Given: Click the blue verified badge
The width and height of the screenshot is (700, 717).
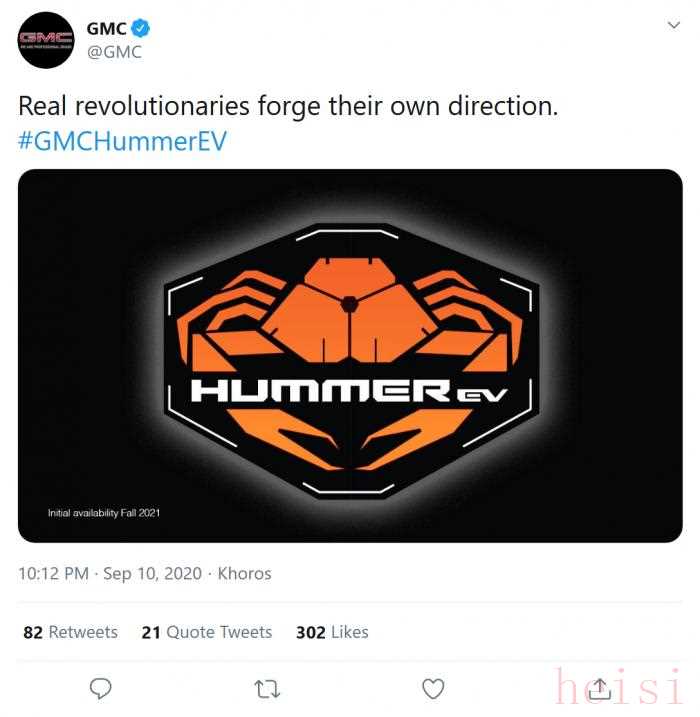Looking at the screenshot, I should pos(140,28).
